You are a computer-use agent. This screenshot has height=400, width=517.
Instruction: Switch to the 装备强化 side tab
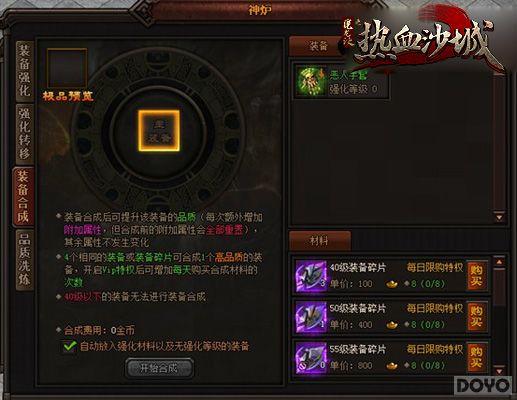(x=24, y=71)
